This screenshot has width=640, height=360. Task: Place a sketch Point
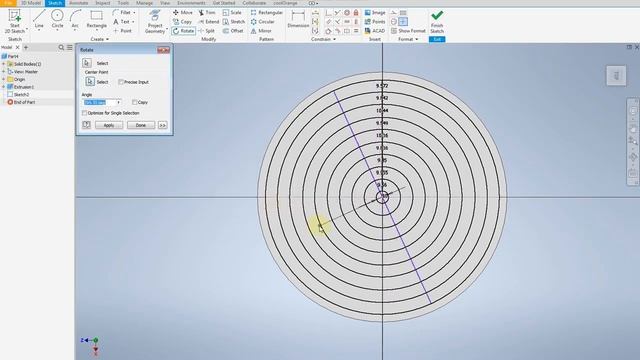[122, 31]
